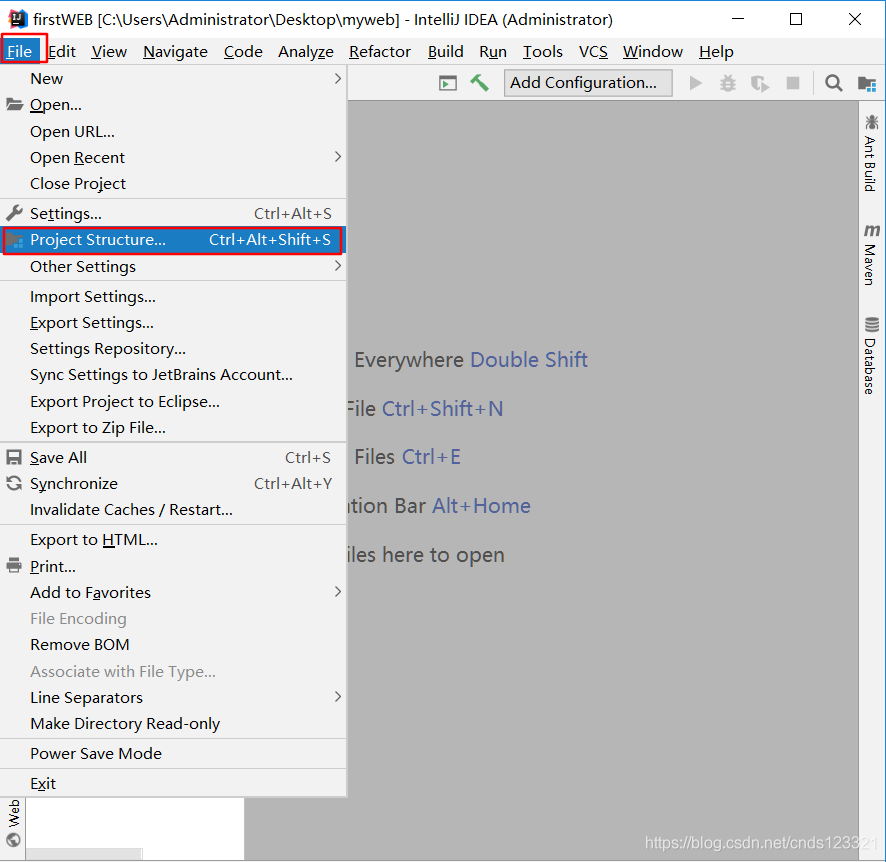The height and width of the screenshot is (862, 886).
Task: Expand the Open Recent submenu
Action: click(173, 158)
